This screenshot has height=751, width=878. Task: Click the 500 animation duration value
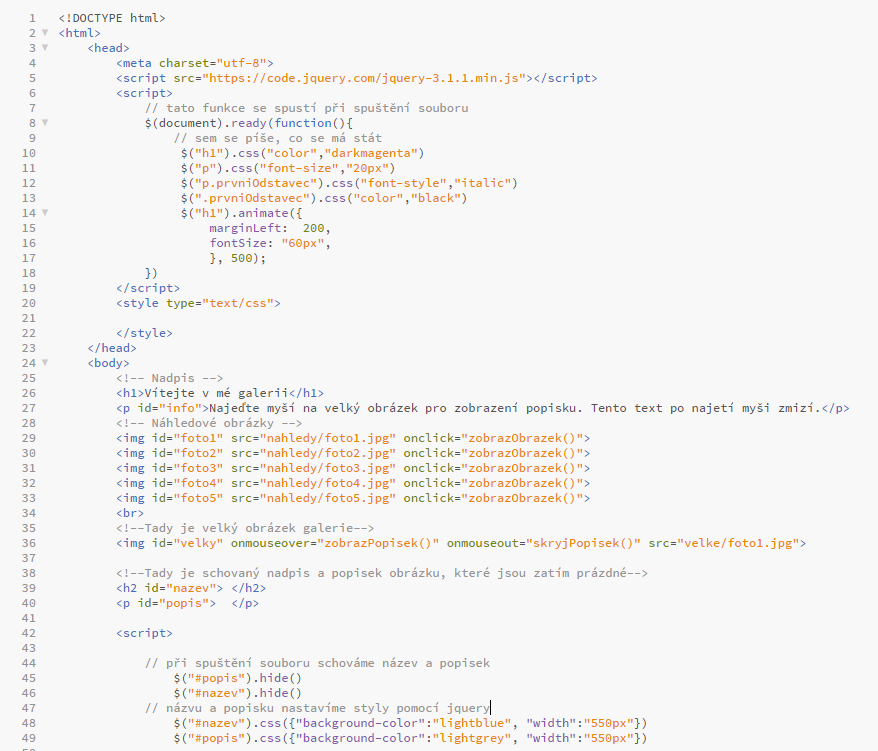[242, 258]
